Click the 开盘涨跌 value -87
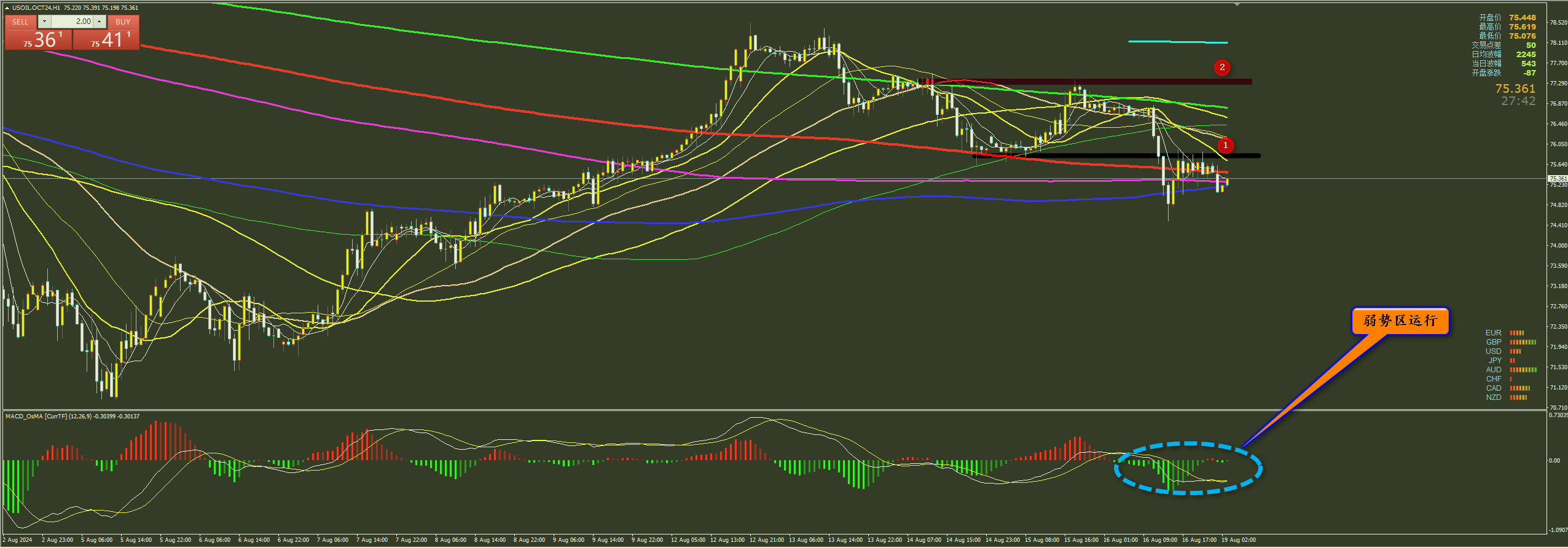Screen dimensions: 1568x548 [1530, 72]
